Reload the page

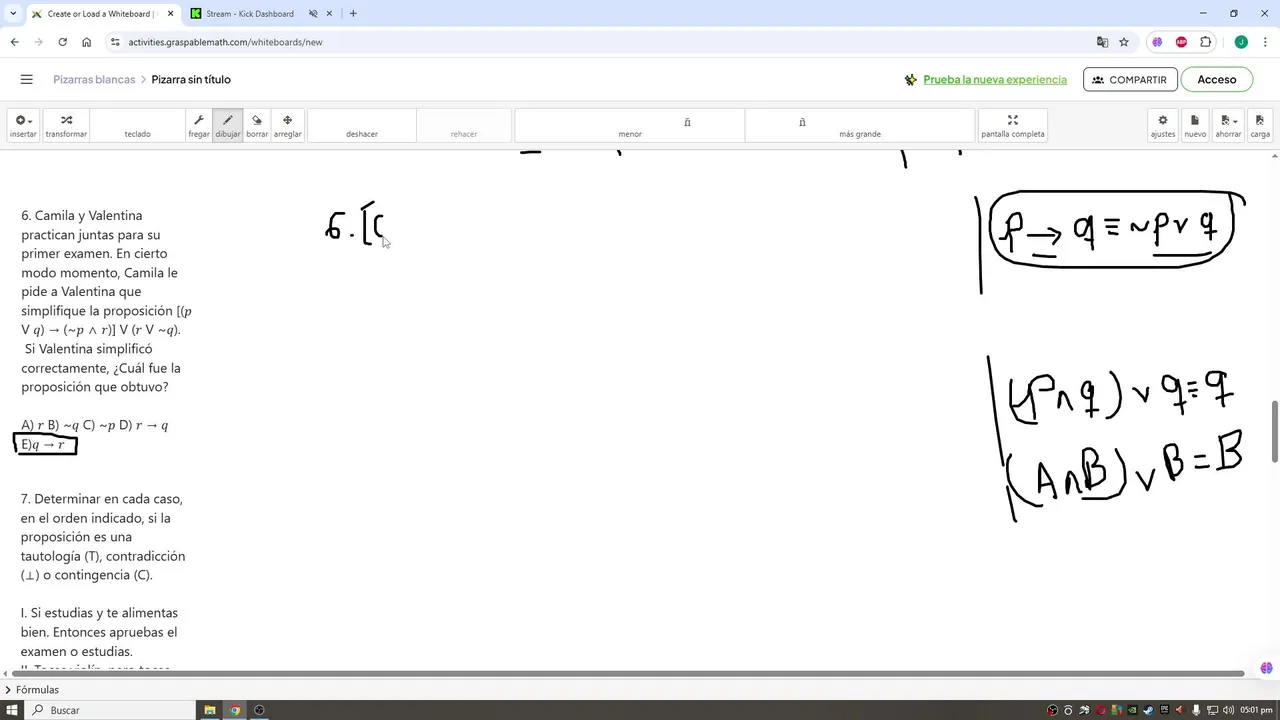(x=62, y=42)
